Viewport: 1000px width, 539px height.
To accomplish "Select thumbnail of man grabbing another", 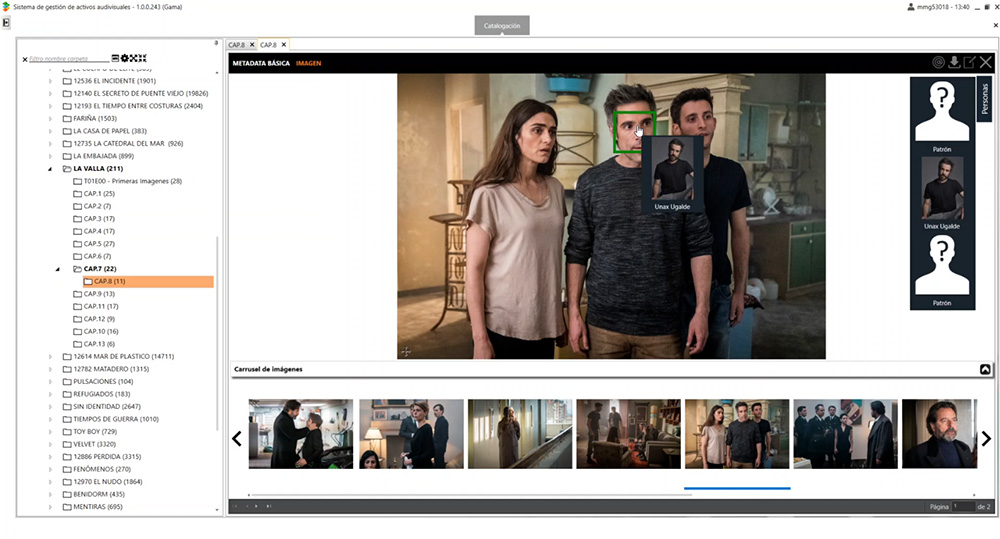I will 300,434.
